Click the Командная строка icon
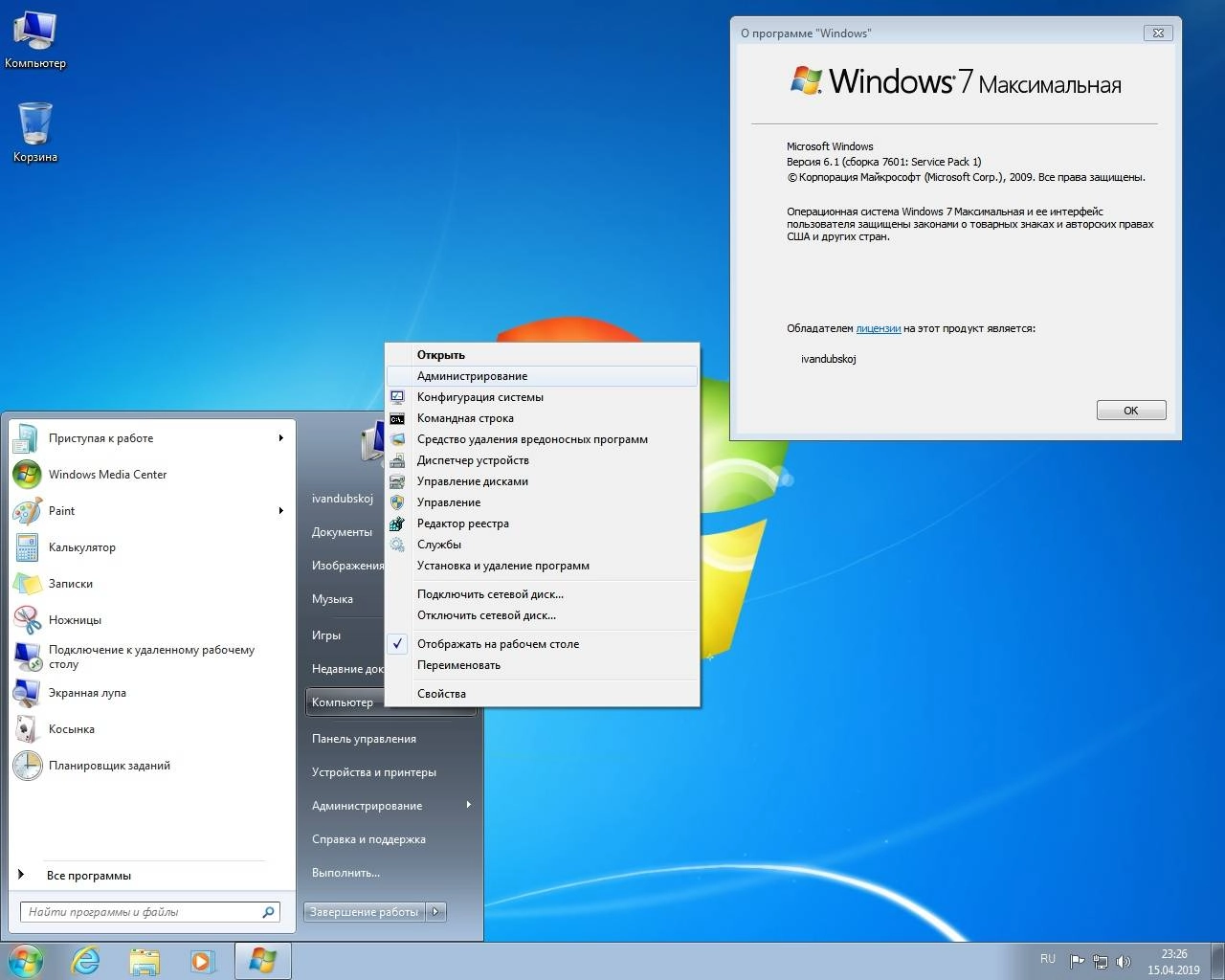Viewport: 1225px width, 980px height. [397, 418]
